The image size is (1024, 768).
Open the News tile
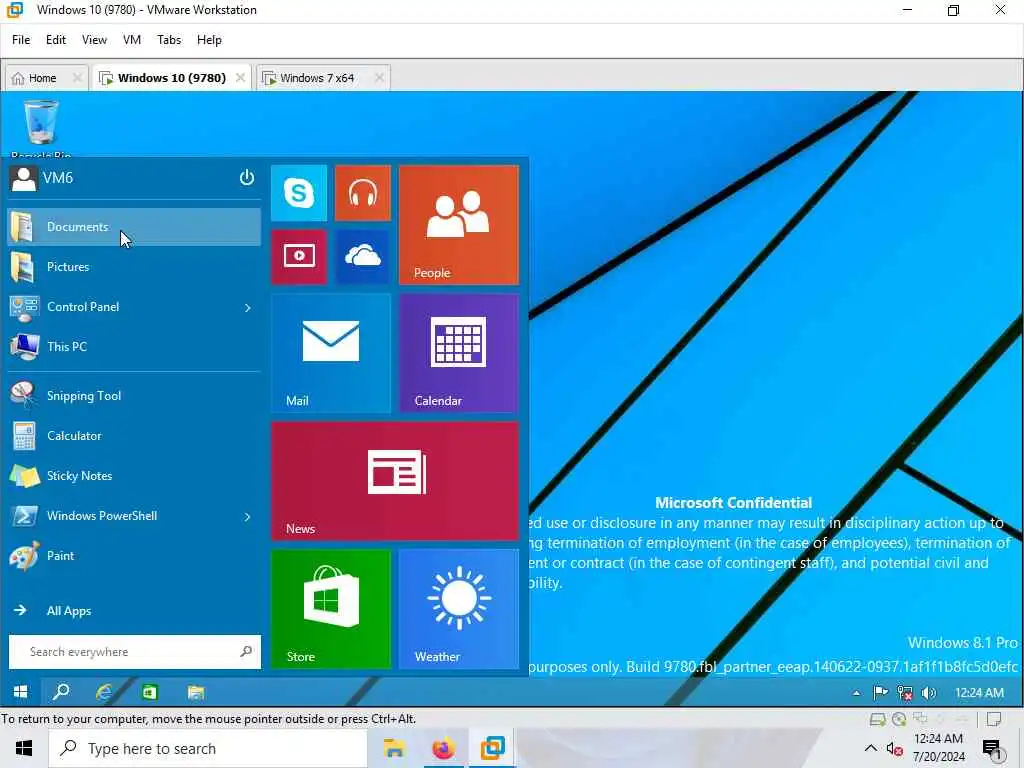click(x=394, y=481)
